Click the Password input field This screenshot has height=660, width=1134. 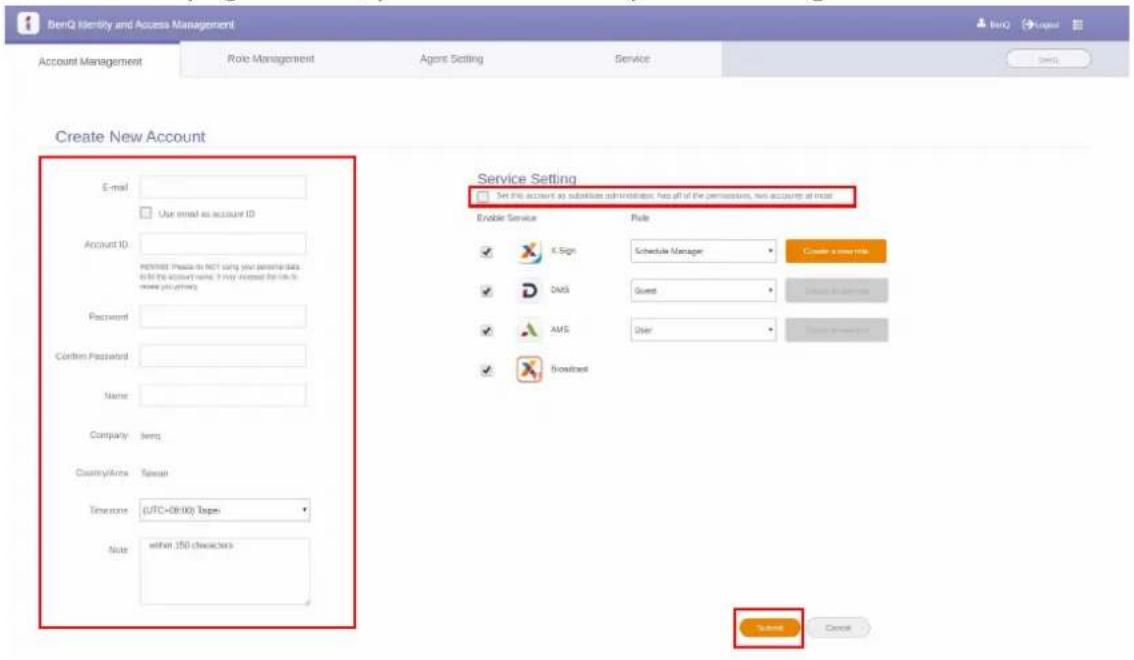[x=223, y=316]
